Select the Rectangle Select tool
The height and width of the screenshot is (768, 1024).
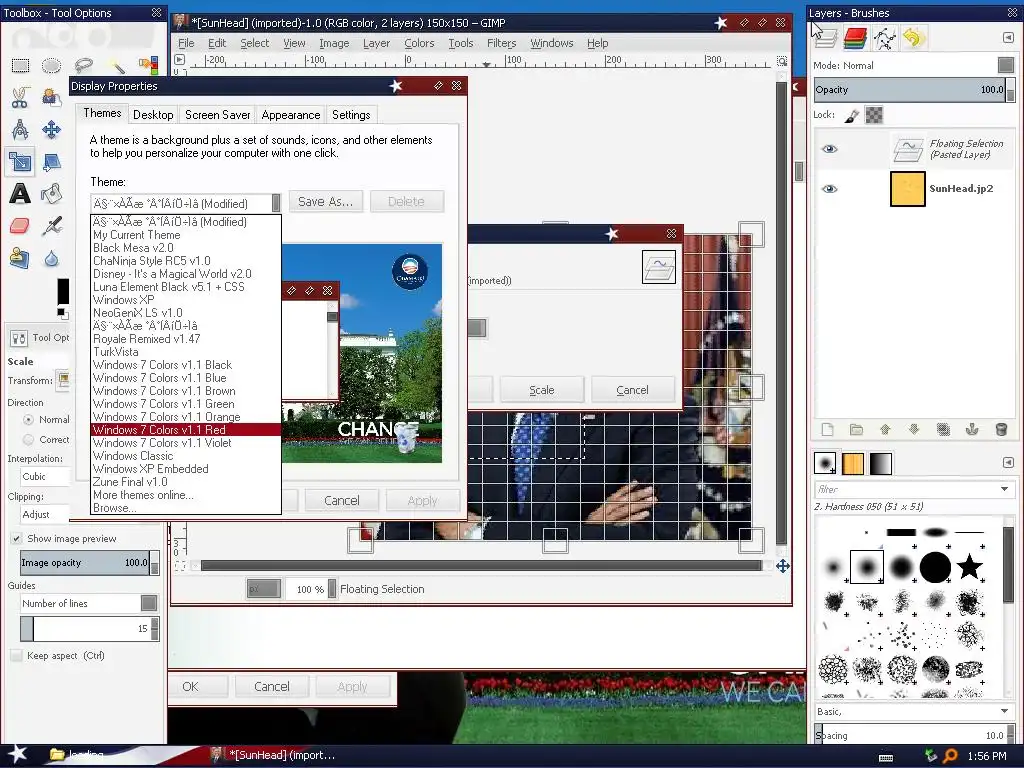pos(20,65)
